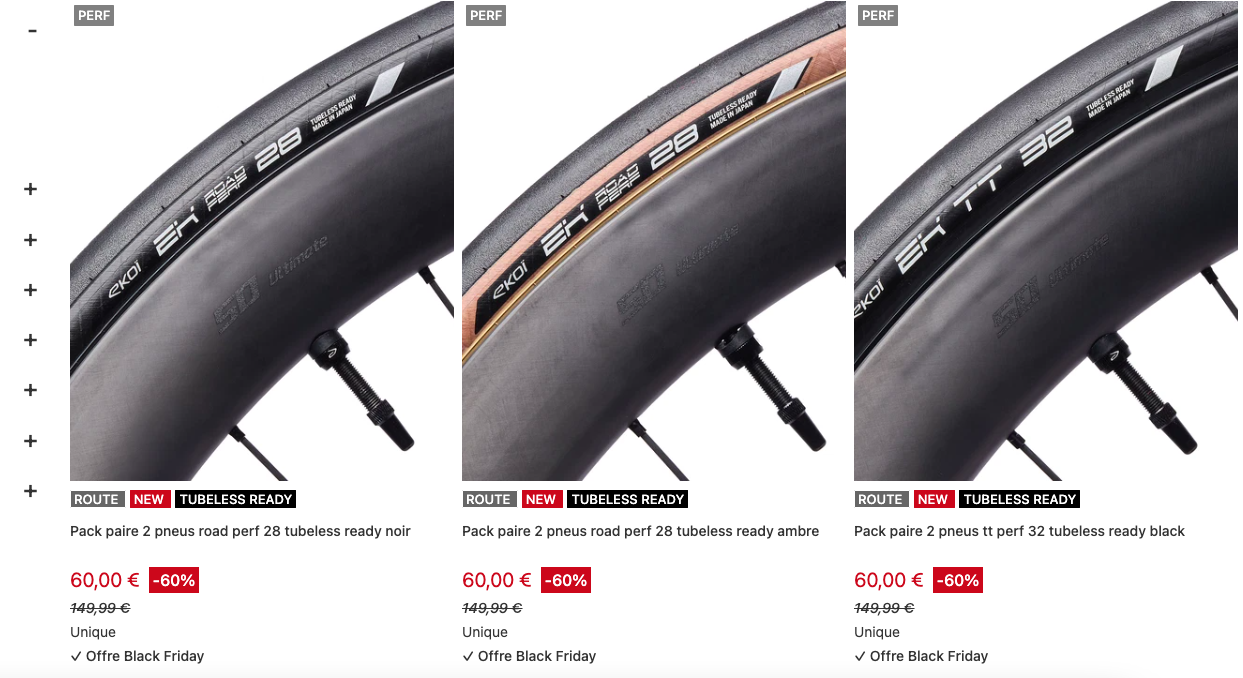Click PERF badge on the ambre tire
Image resolution: width=1243 pixels, height=678 pixels.
click(x=486, y=15)
